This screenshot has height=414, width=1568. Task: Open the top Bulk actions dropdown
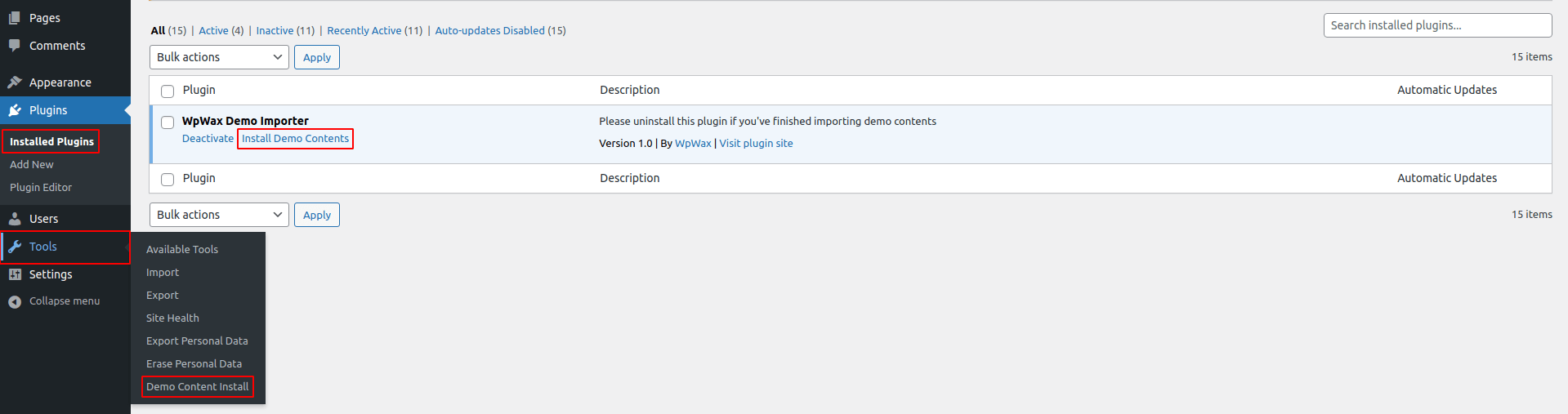(x=219, y=57)
